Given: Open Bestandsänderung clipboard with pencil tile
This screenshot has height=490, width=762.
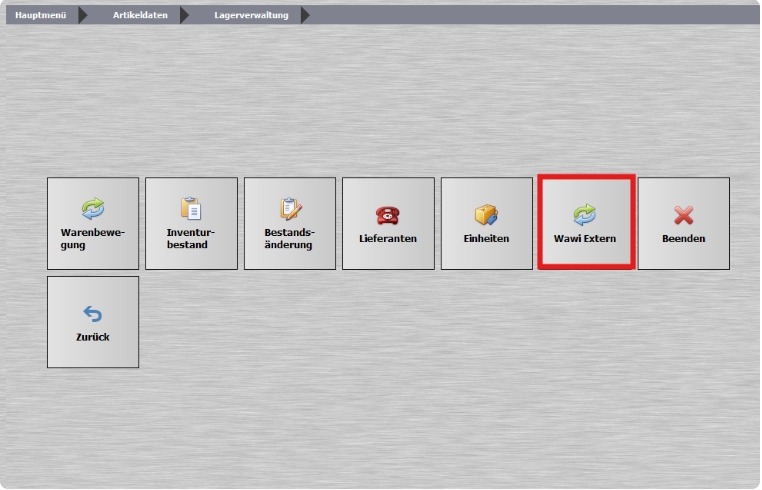Looking at the screenshot, I should (290, 223).
